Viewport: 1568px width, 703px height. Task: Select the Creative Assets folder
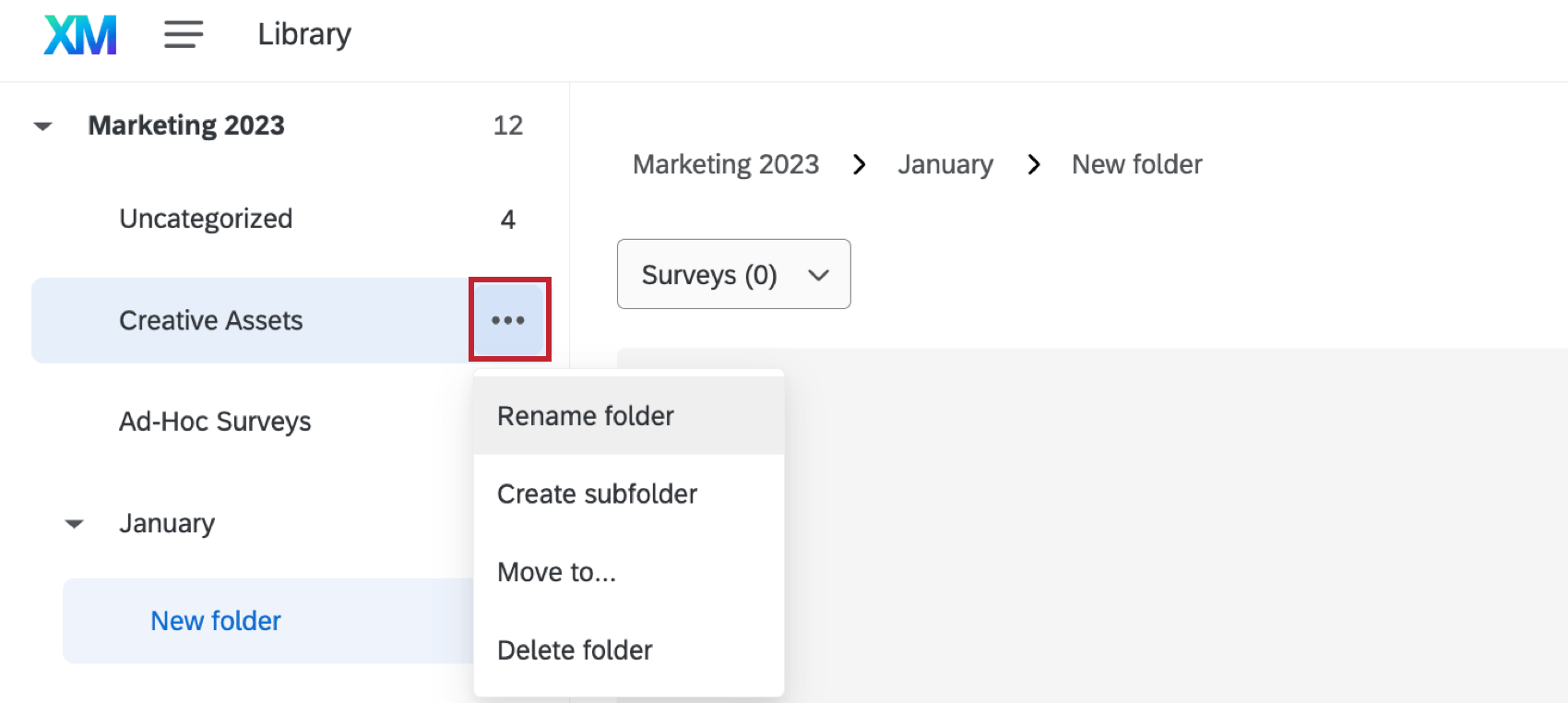[x=210, y=320]
